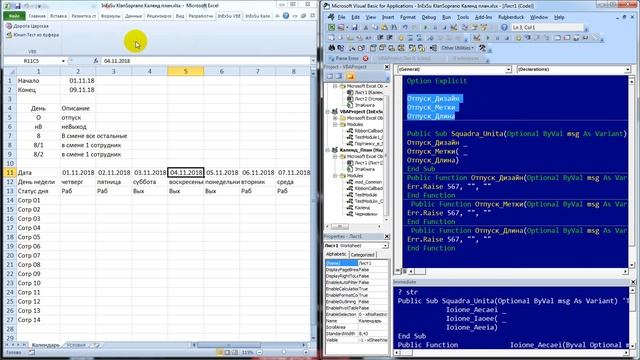Open the Properties object dropdown showing Лист1 Worksheet
Screen dimensions: 640x360
[385, 246]
